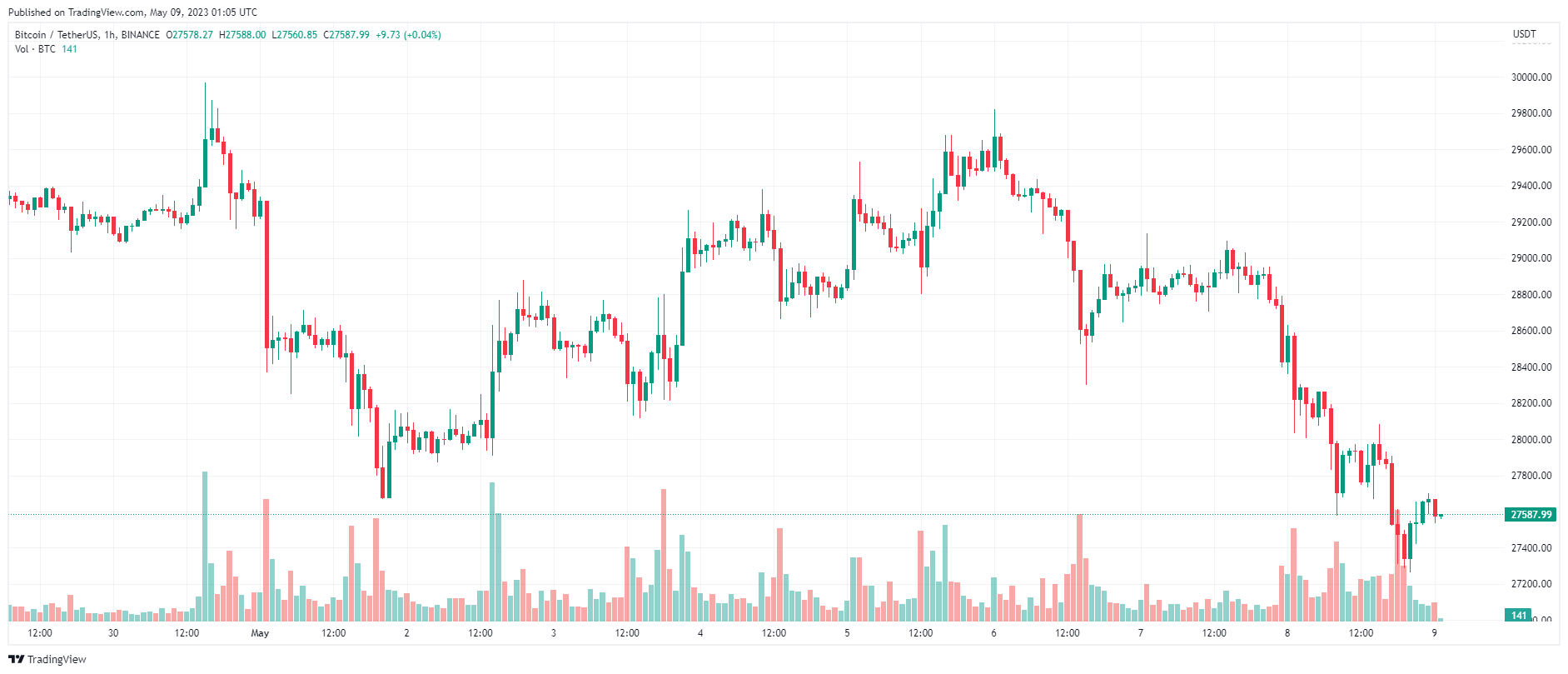
Task: Click the H27588.00 high value in header
Action: [x=242, y=35]
